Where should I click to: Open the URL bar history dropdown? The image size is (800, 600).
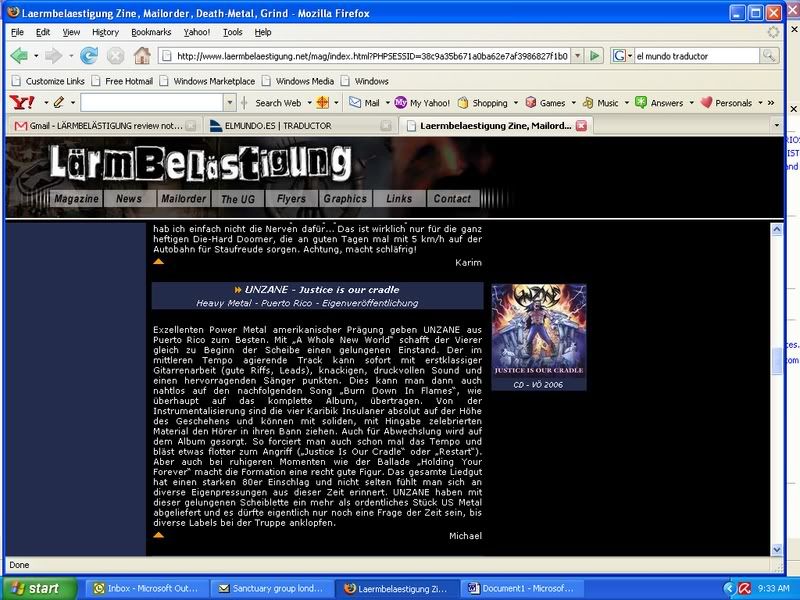click(577, 56)
